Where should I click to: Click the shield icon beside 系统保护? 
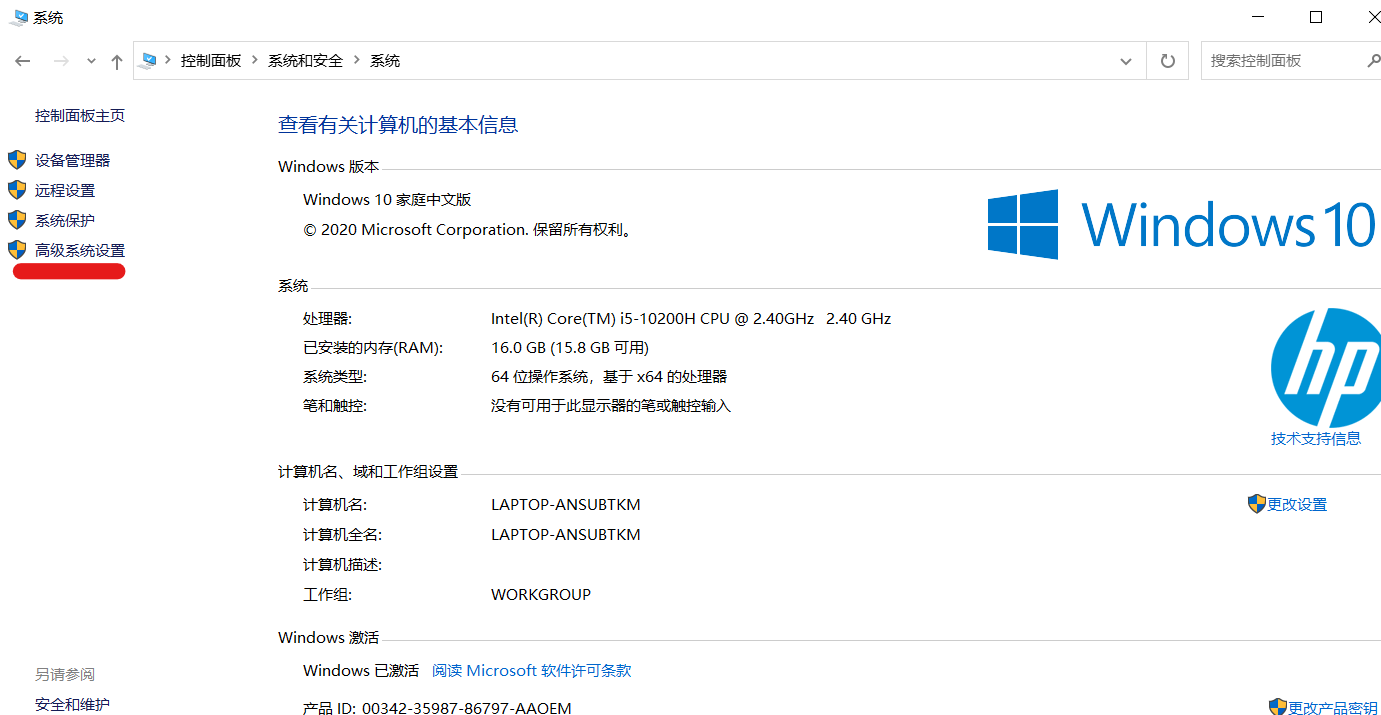point(17,220)
